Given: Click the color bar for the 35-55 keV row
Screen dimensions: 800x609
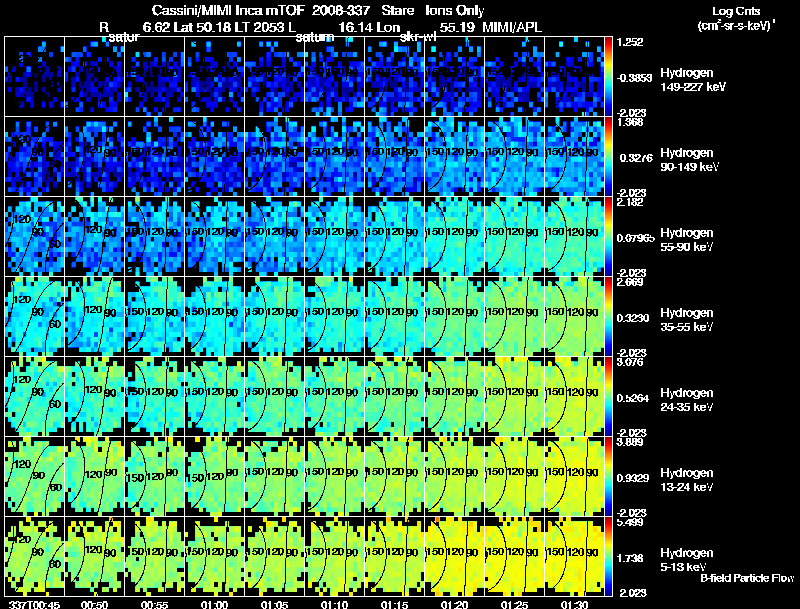Looking at the screenshot, I should point(608,316).
